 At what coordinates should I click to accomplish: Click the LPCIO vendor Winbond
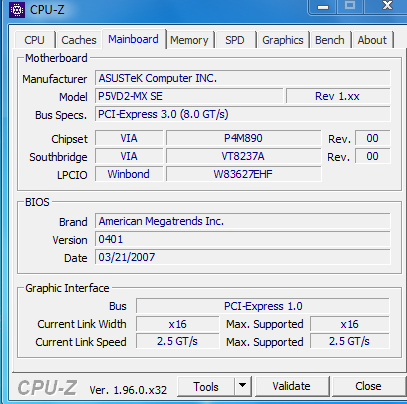click(x=129, y=174)
